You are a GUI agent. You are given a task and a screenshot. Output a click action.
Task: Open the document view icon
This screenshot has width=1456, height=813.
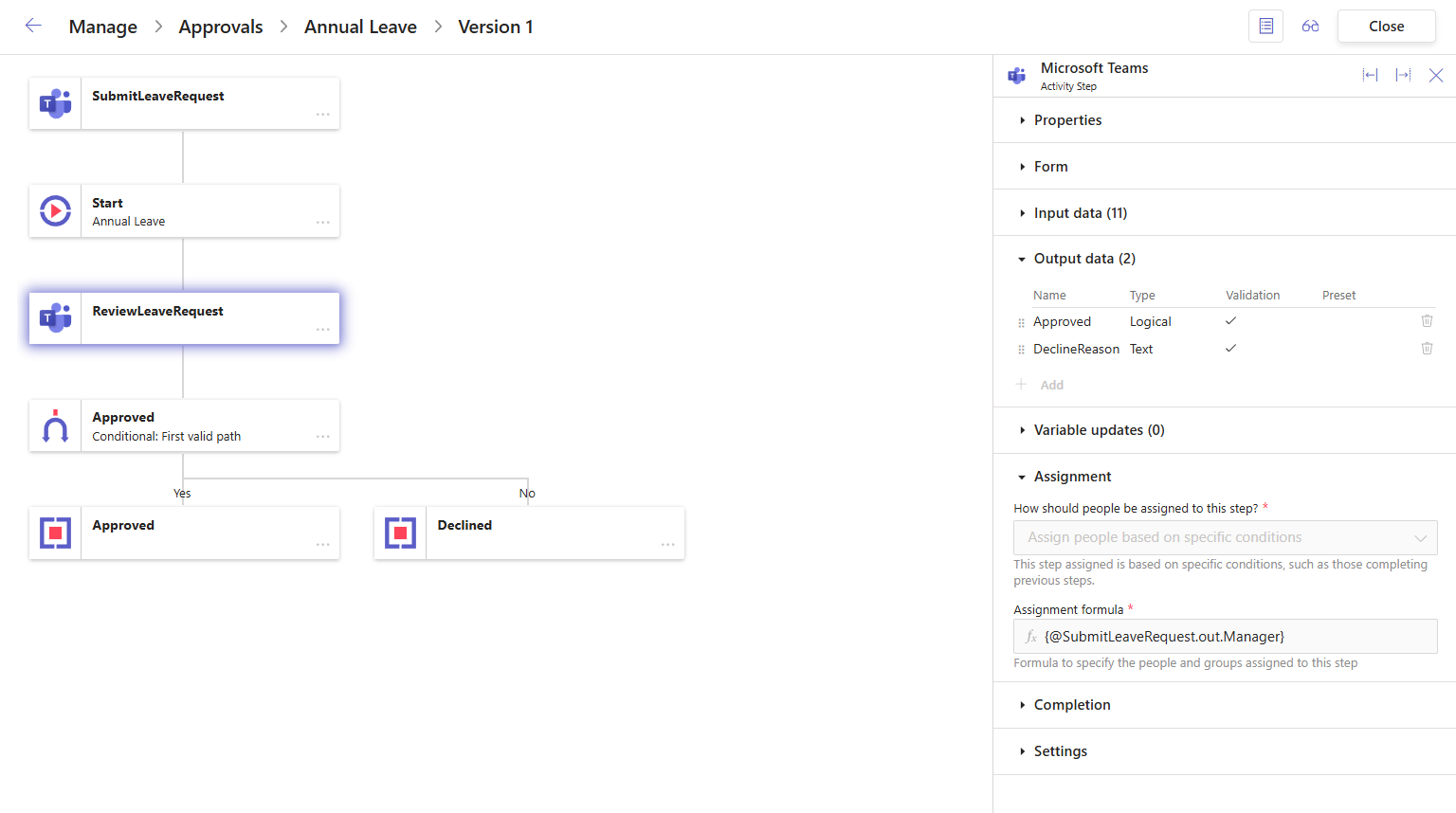[x=1265, y=27]
